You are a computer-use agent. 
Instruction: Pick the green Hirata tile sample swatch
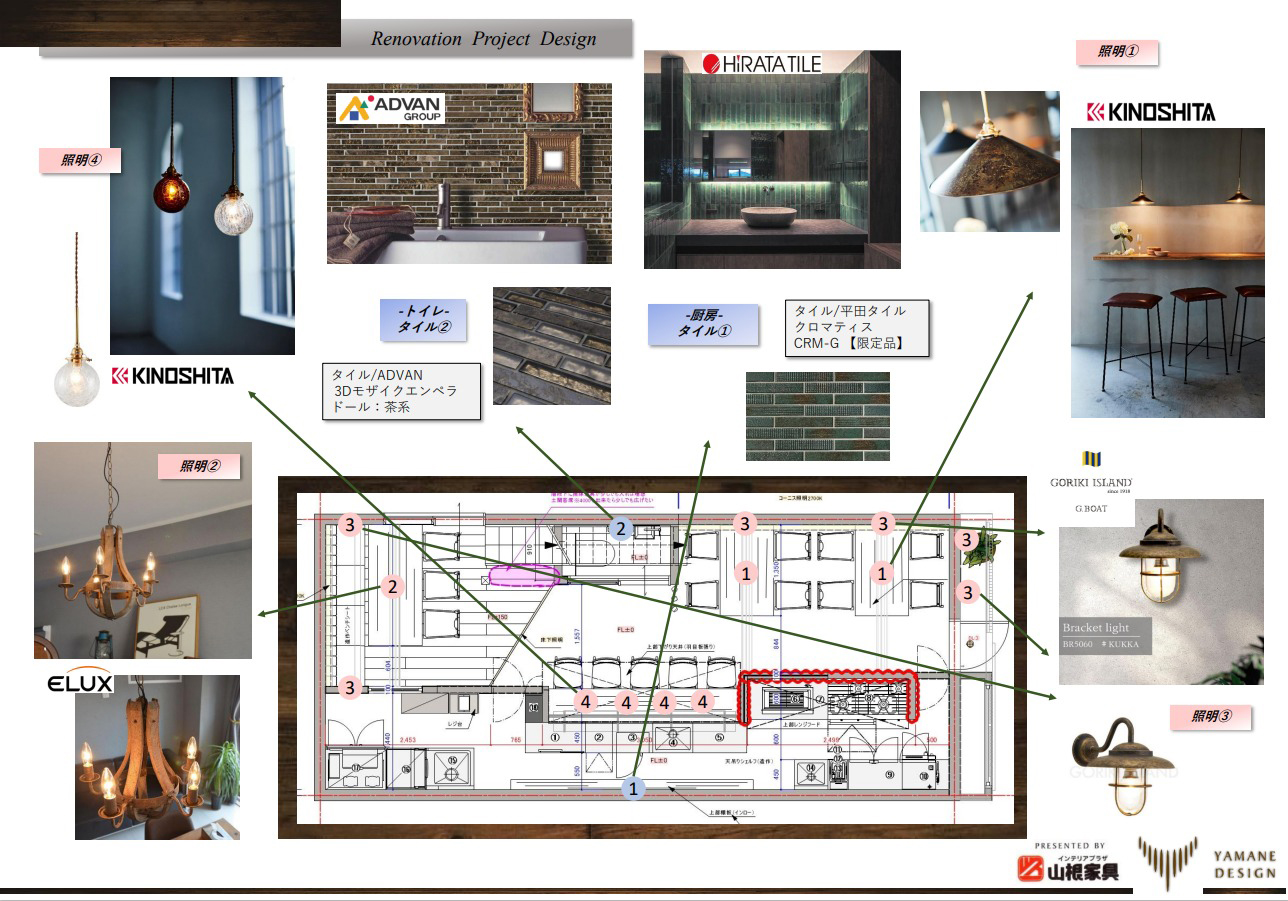coord(817,416)
